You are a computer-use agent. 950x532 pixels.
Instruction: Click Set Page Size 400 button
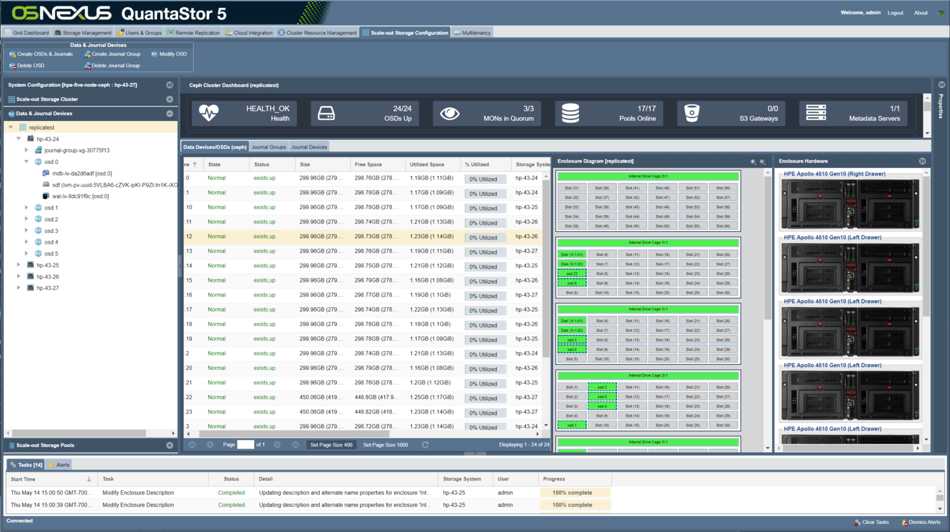[331, 445]
